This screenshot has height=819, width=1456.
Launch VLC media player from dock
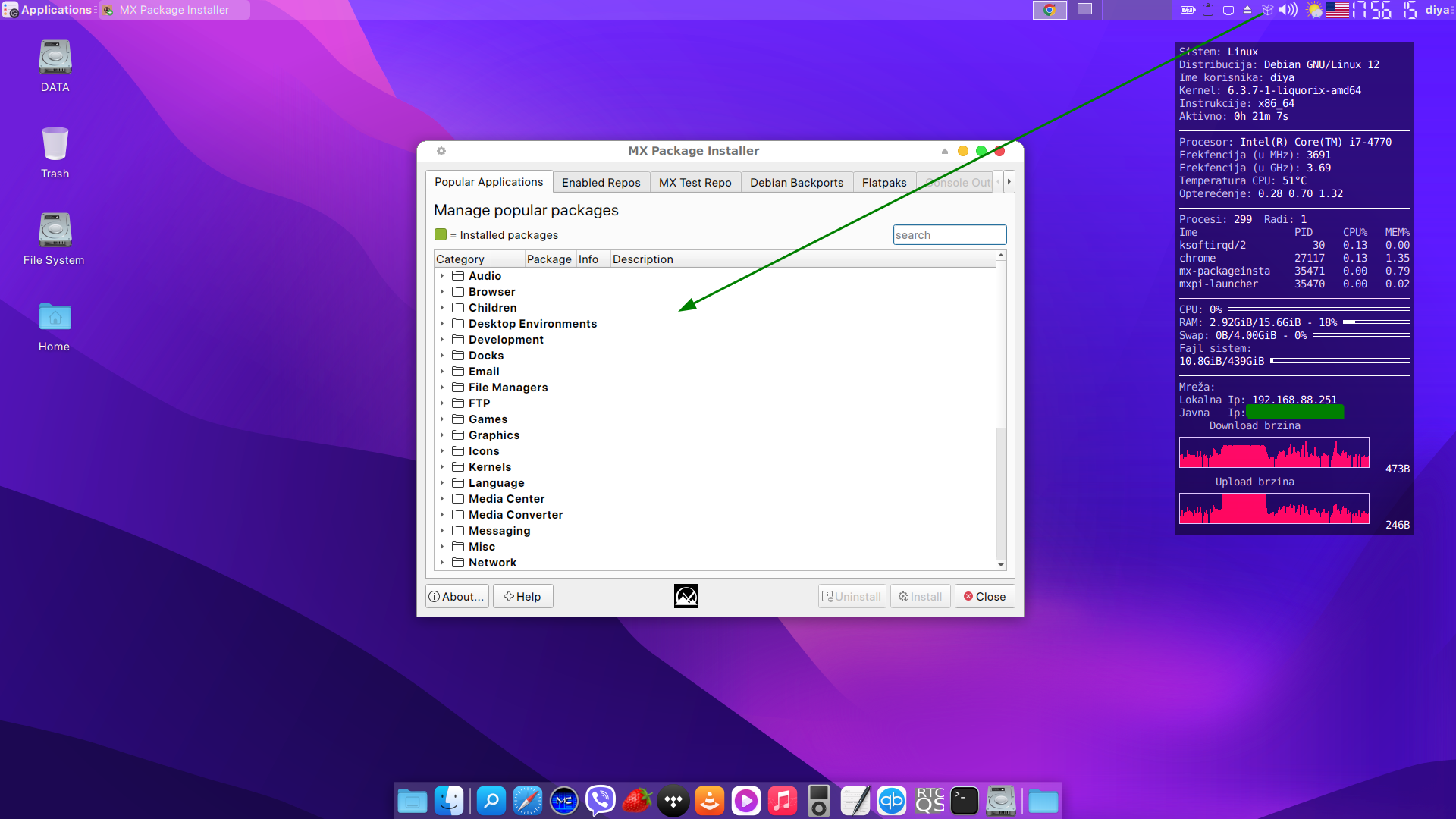[710, 801]
